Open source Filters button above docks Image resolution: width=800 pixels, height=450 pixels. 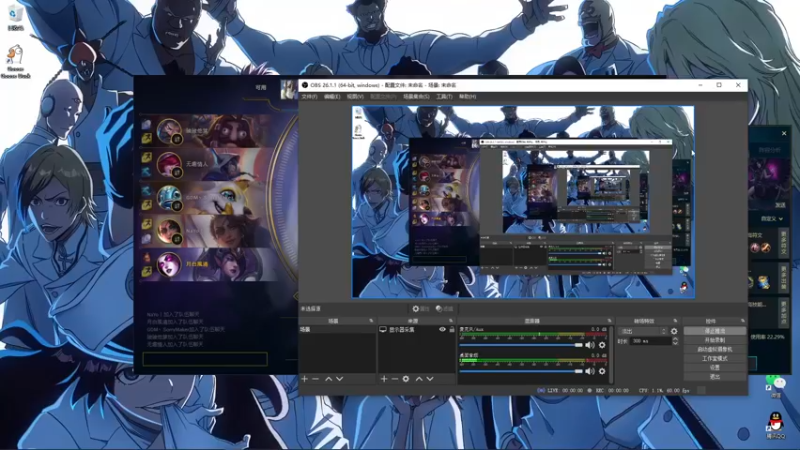point(444,309)
